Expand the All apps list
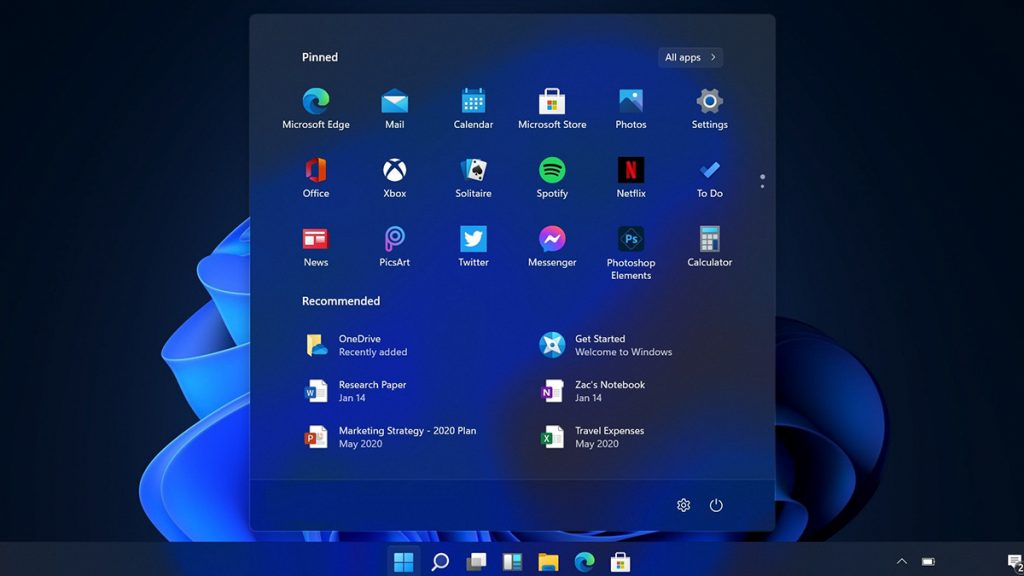1024x576 pixels. [x=689, y=57]
